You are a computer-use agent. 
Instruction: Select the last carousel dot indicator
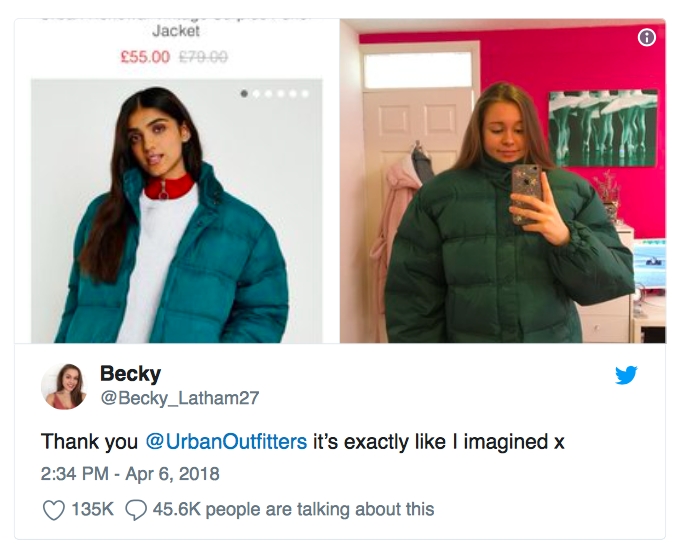pyautogui.click(x=305, y=94)
